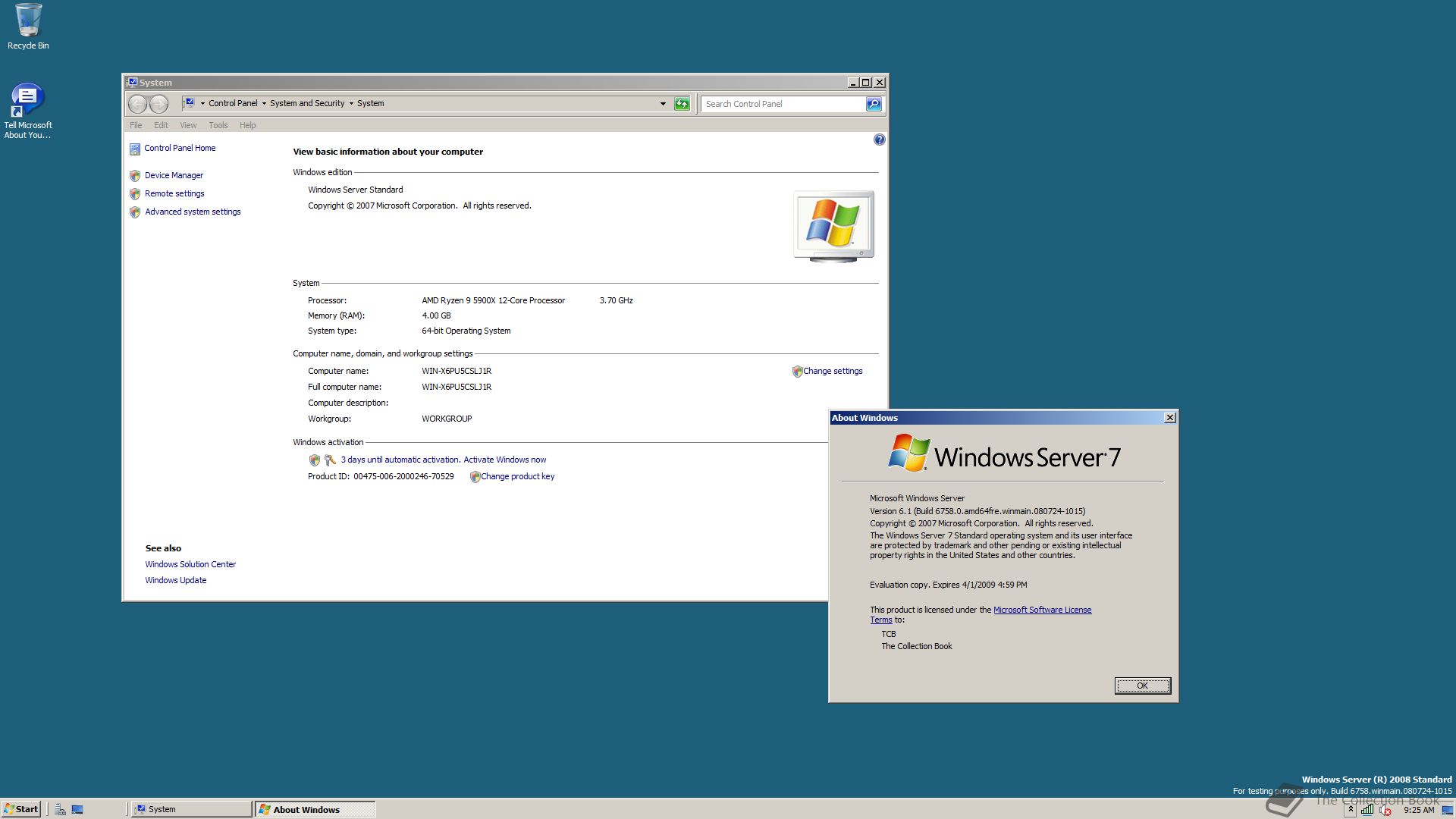The height and width of the screenshot is (819, 1456).
Task: Maximize the System window
Action: (865, 82)
